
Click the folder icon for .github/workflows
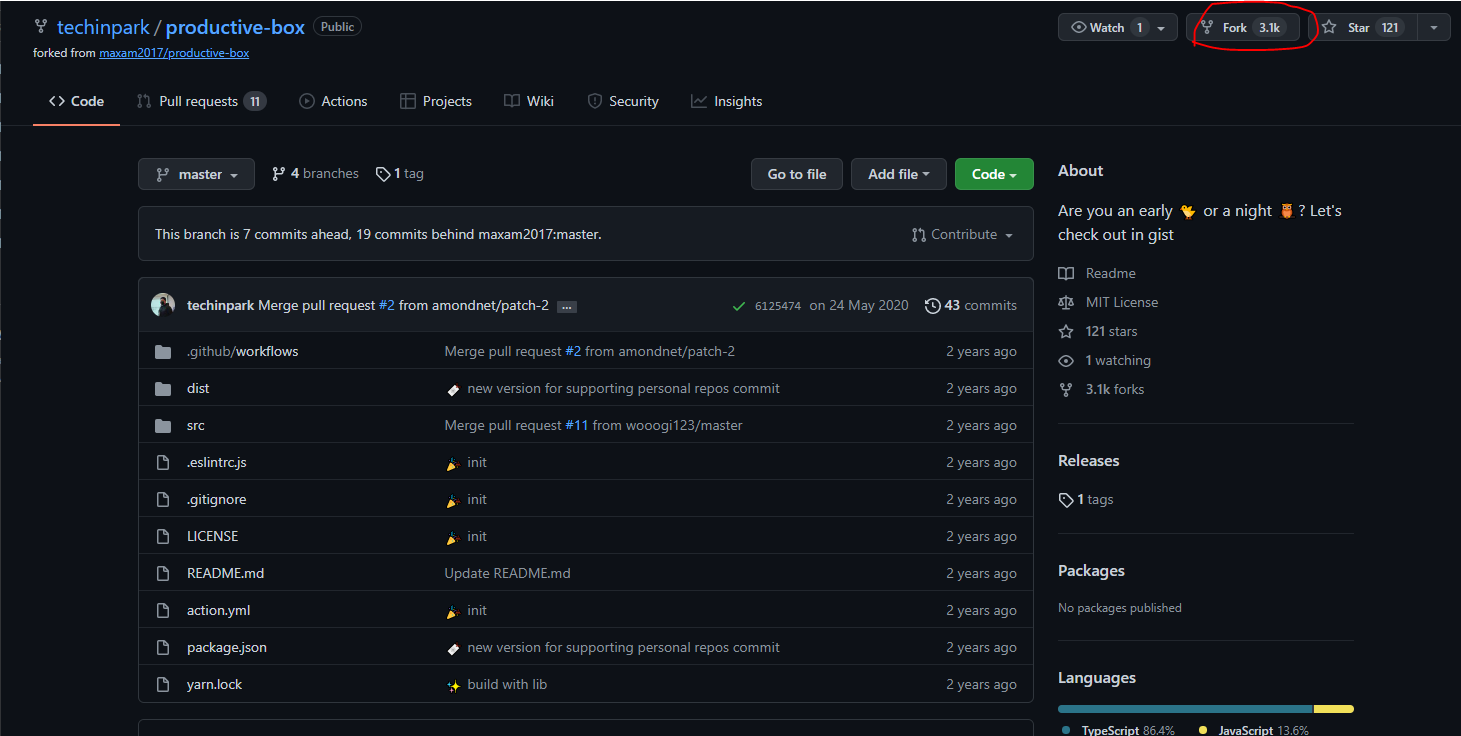coord(163,352)
